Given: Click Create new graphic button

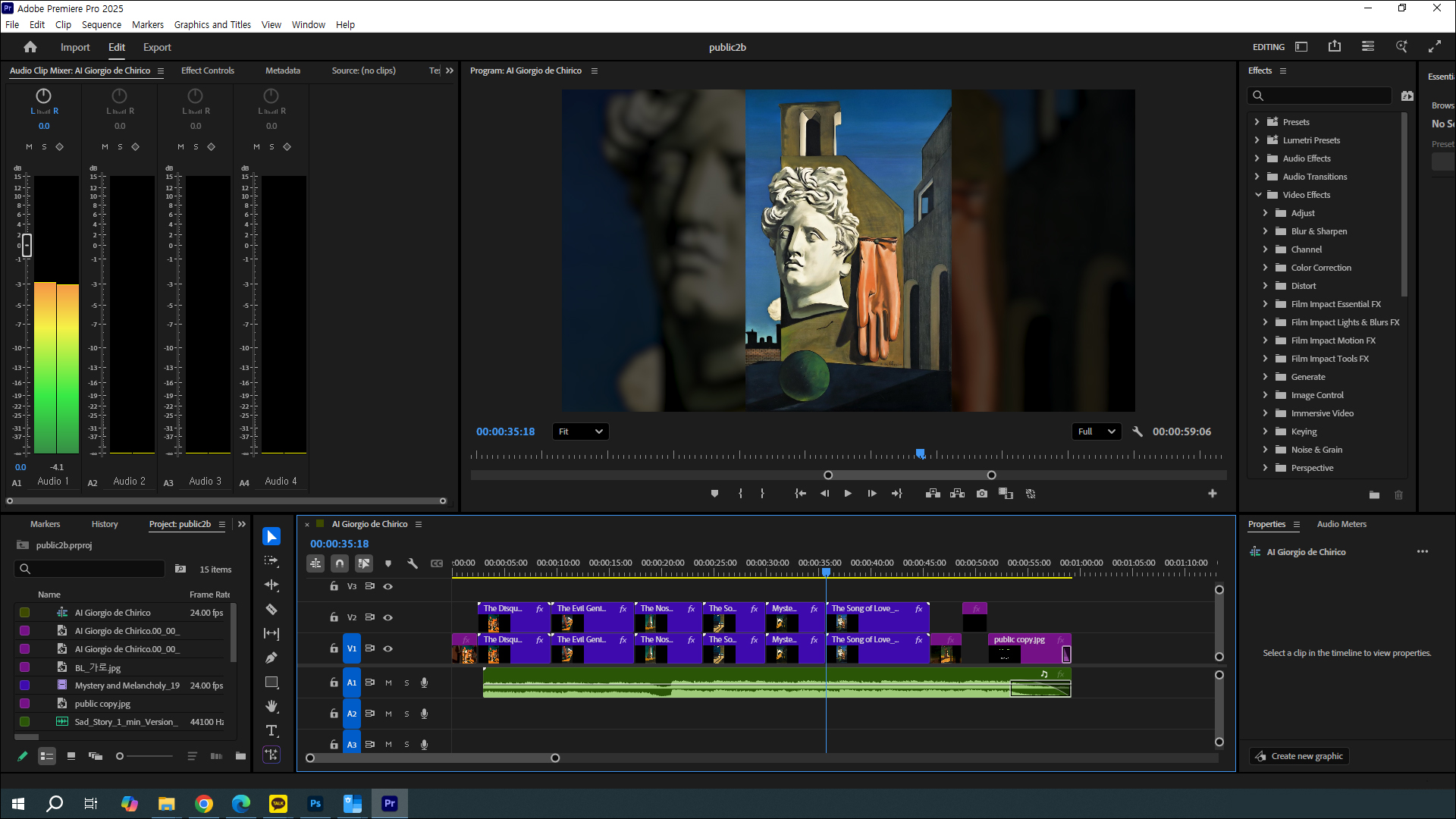Looking at the screenshot, I should (1299, 756).
